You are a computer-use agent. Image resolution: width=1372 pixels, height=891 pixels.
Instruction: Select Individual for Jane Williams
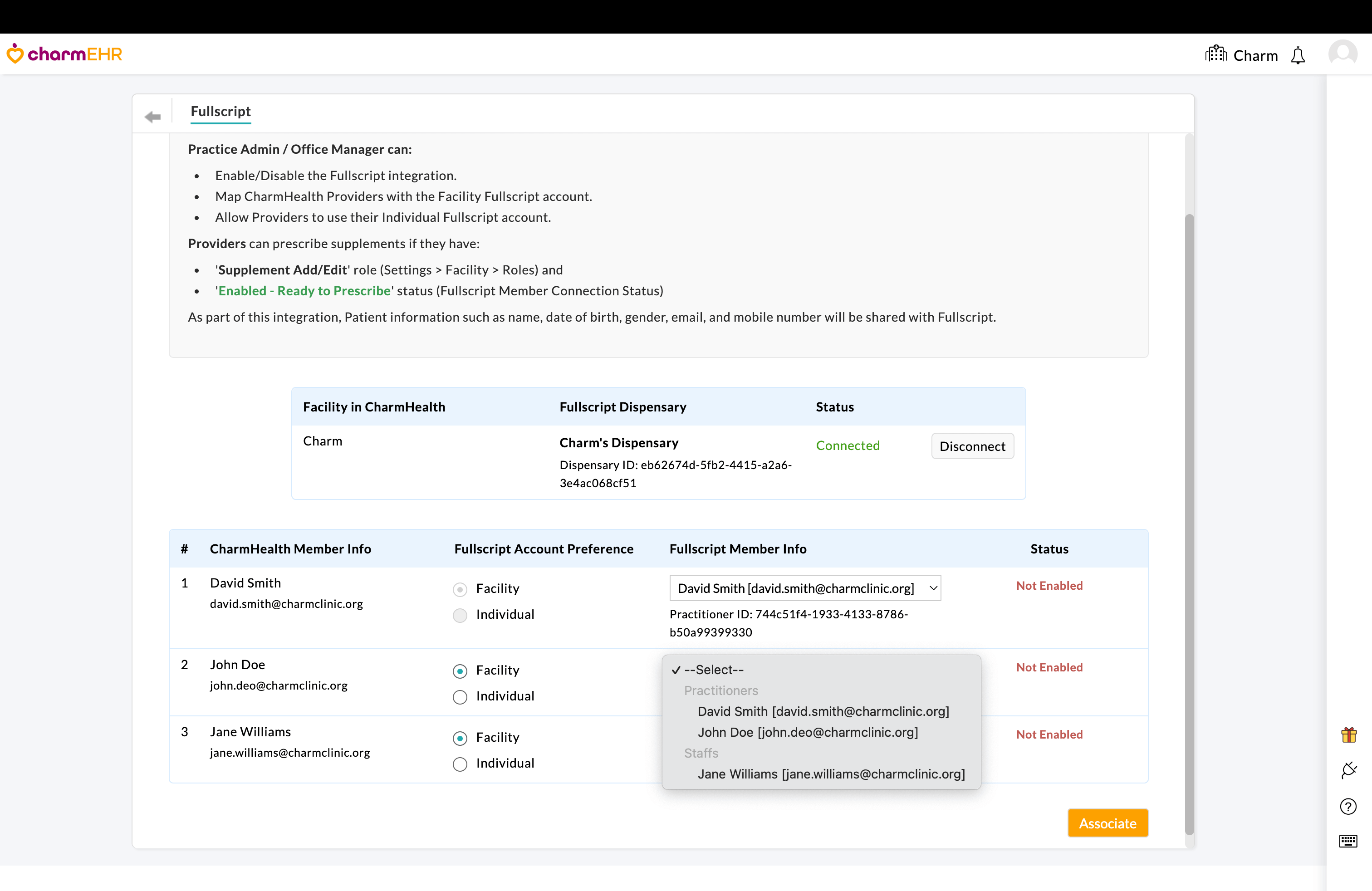(x=460, y=764)
